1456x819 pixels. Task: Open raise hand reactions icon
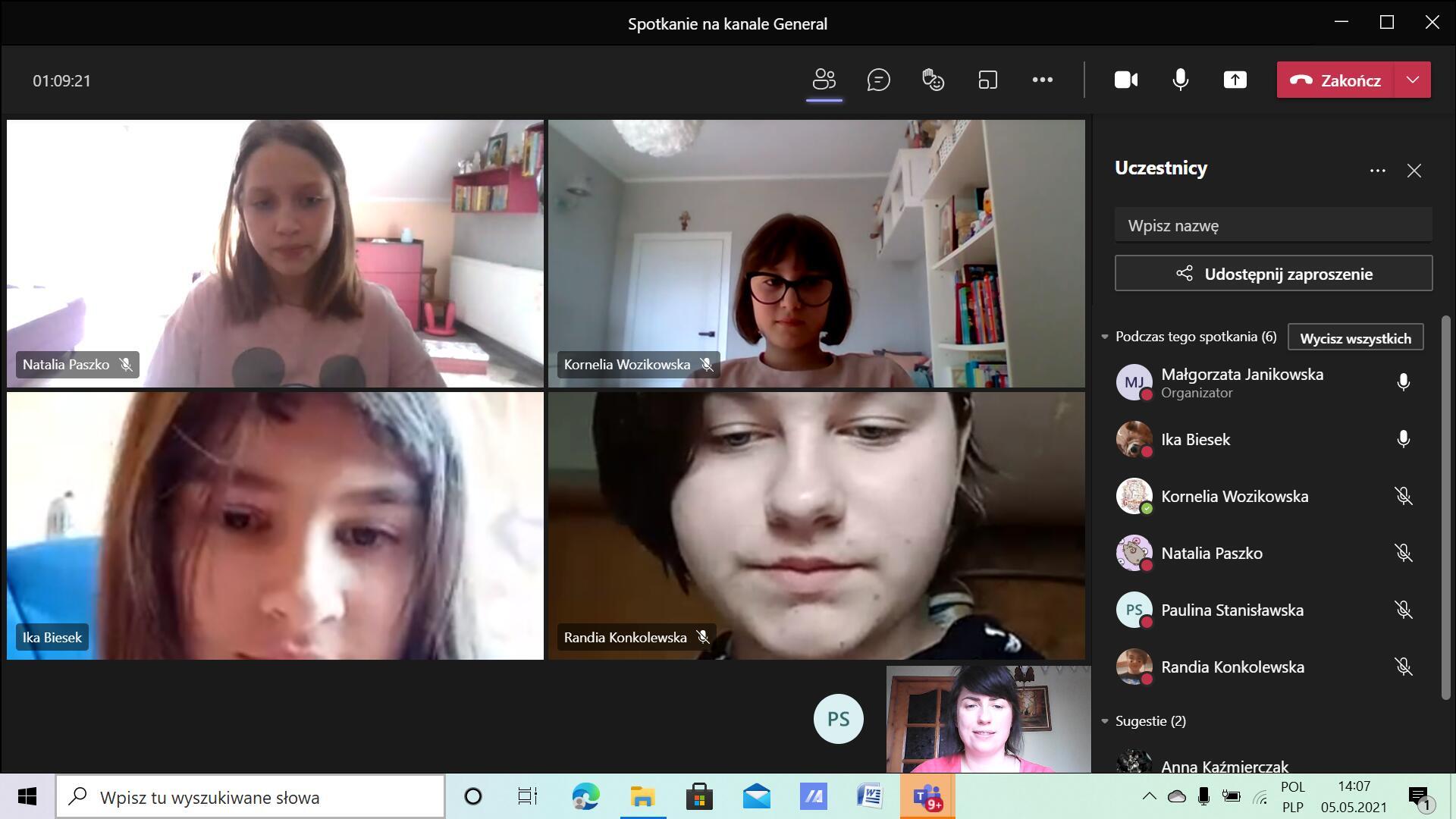pos(933,80)
